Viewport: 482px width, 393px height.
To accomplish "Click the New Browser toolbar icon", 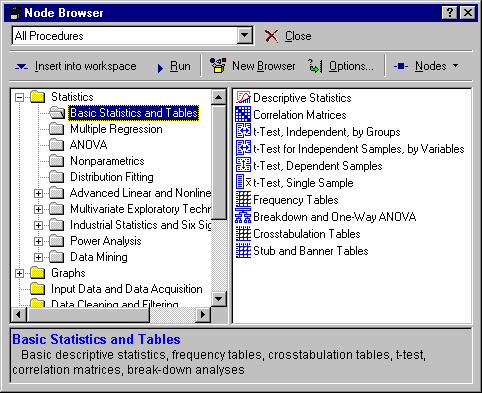I will 218,66.
